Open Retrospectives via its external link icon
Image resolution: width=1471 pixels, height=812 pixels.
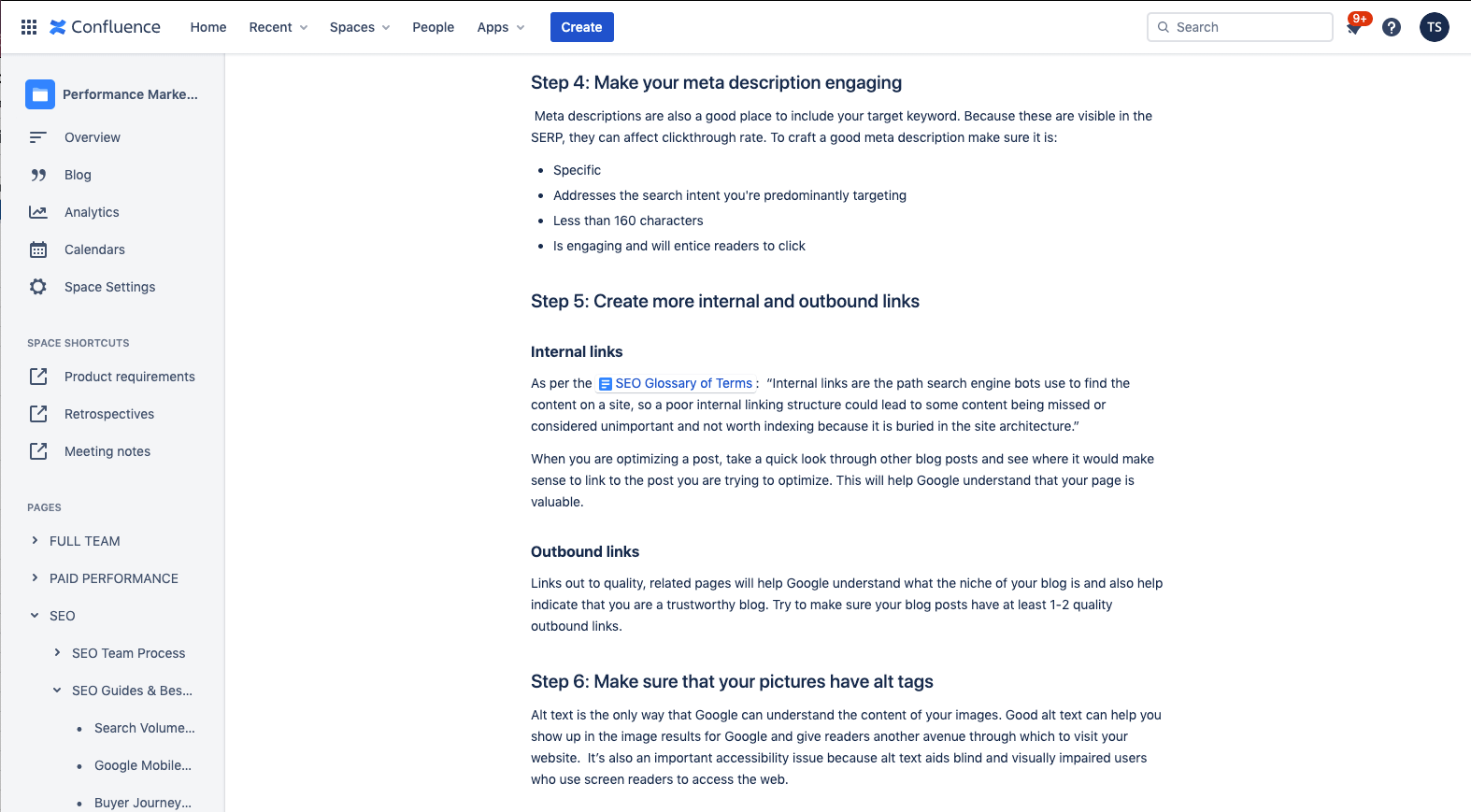click(x=38, y=413)
